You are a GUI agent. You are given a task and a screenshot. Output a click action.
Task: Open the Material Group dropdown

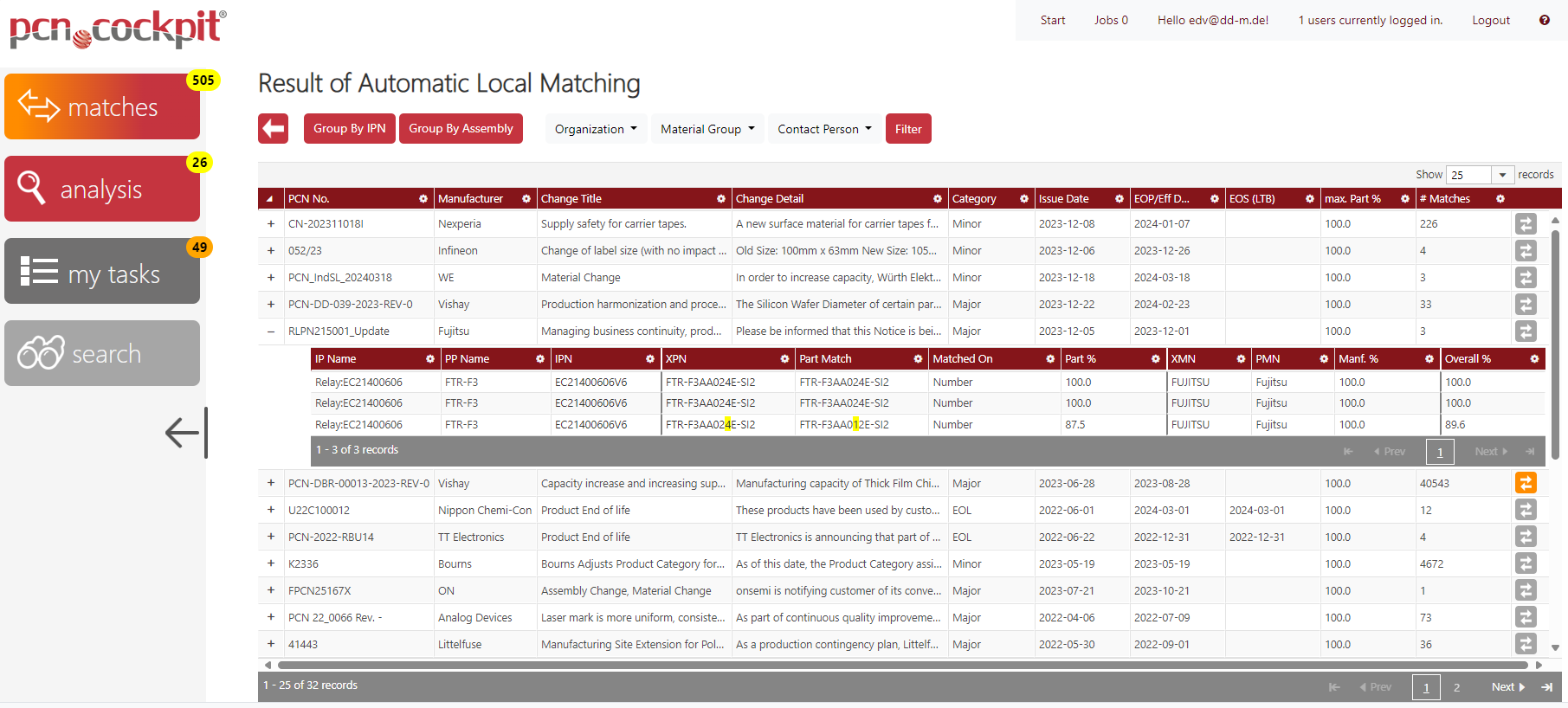point(707,129)
